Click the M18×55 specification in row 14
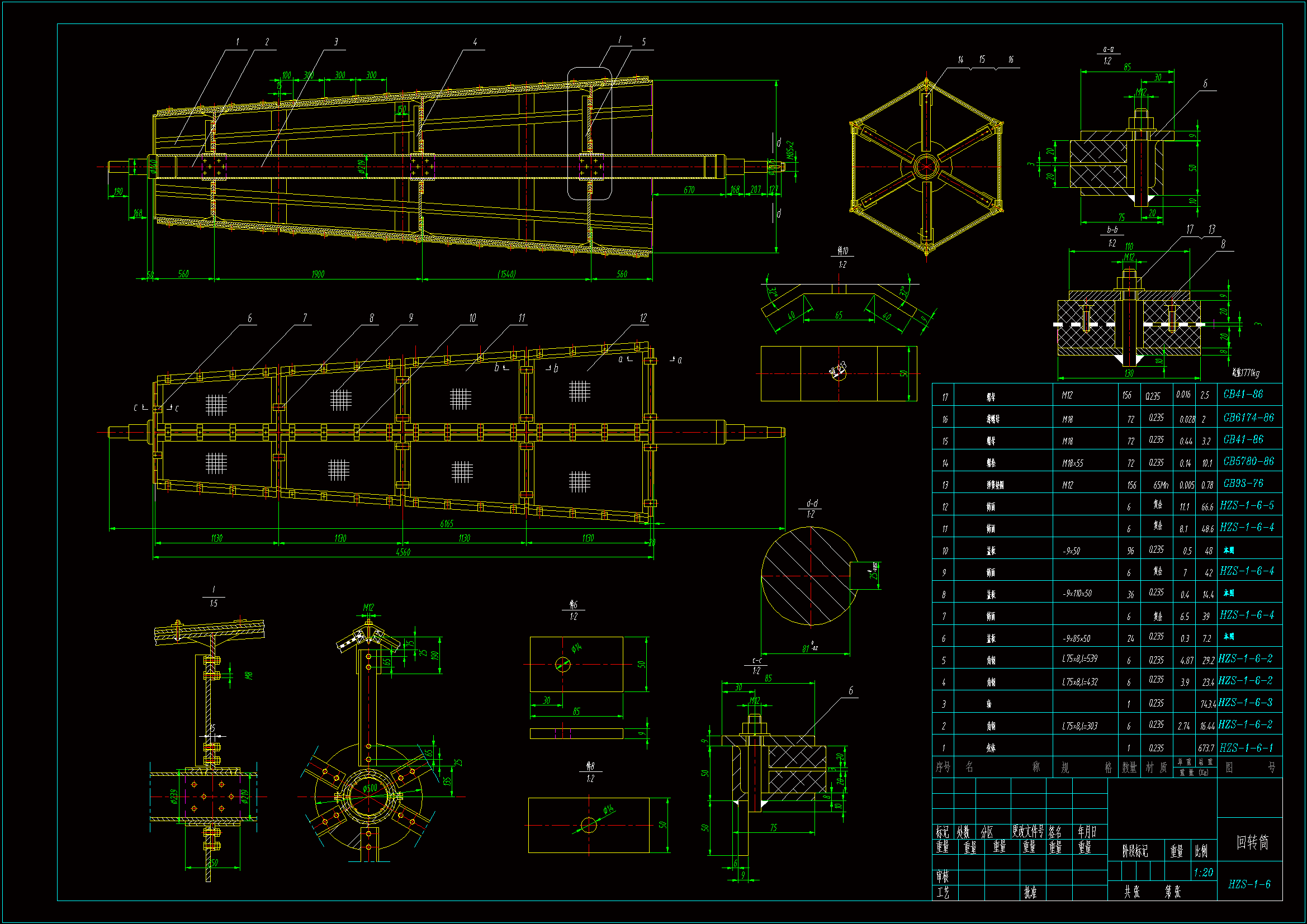 pos(1072,463)
